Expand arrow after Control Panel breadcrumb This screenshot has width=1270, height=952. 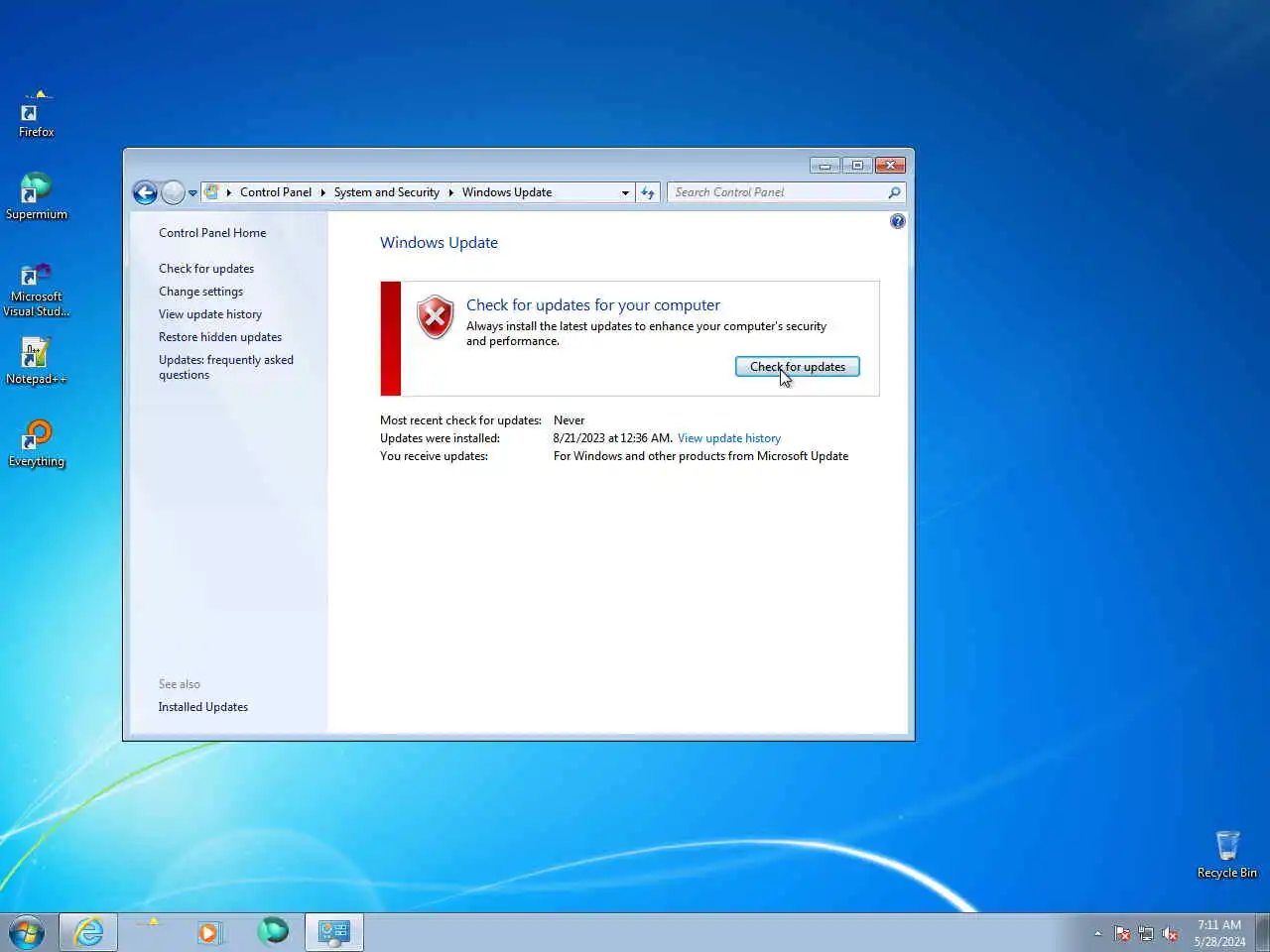[322, 192]
